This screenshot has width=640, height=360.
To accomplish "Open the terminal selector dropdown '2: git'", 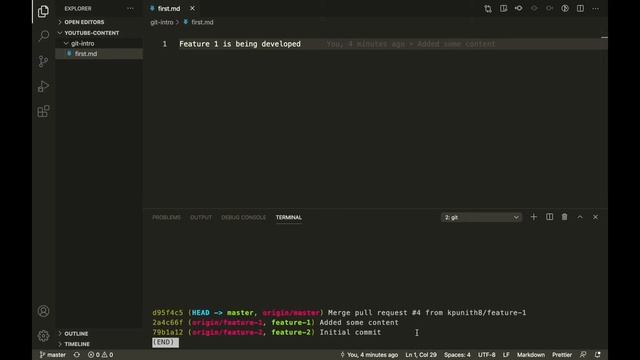I will (x=481, y=218).
